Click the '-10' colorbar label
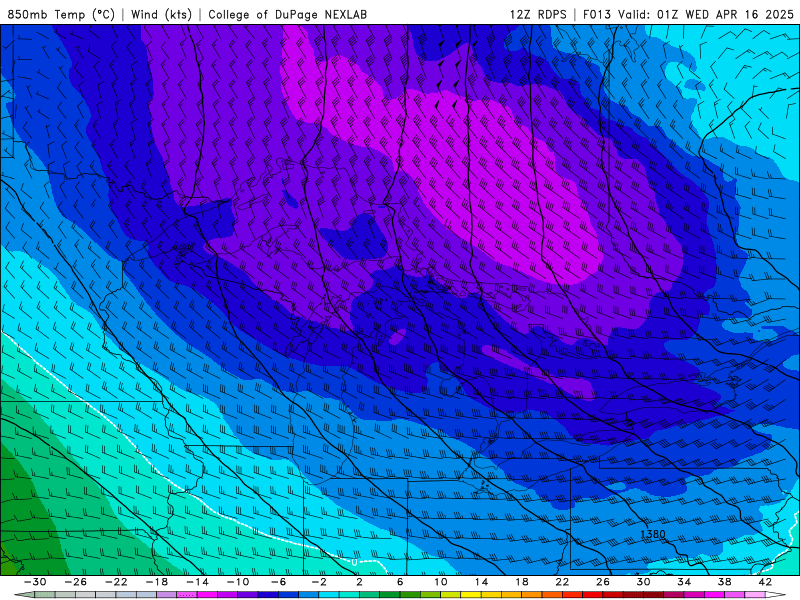The image size is (800, 600). [238, 582]
